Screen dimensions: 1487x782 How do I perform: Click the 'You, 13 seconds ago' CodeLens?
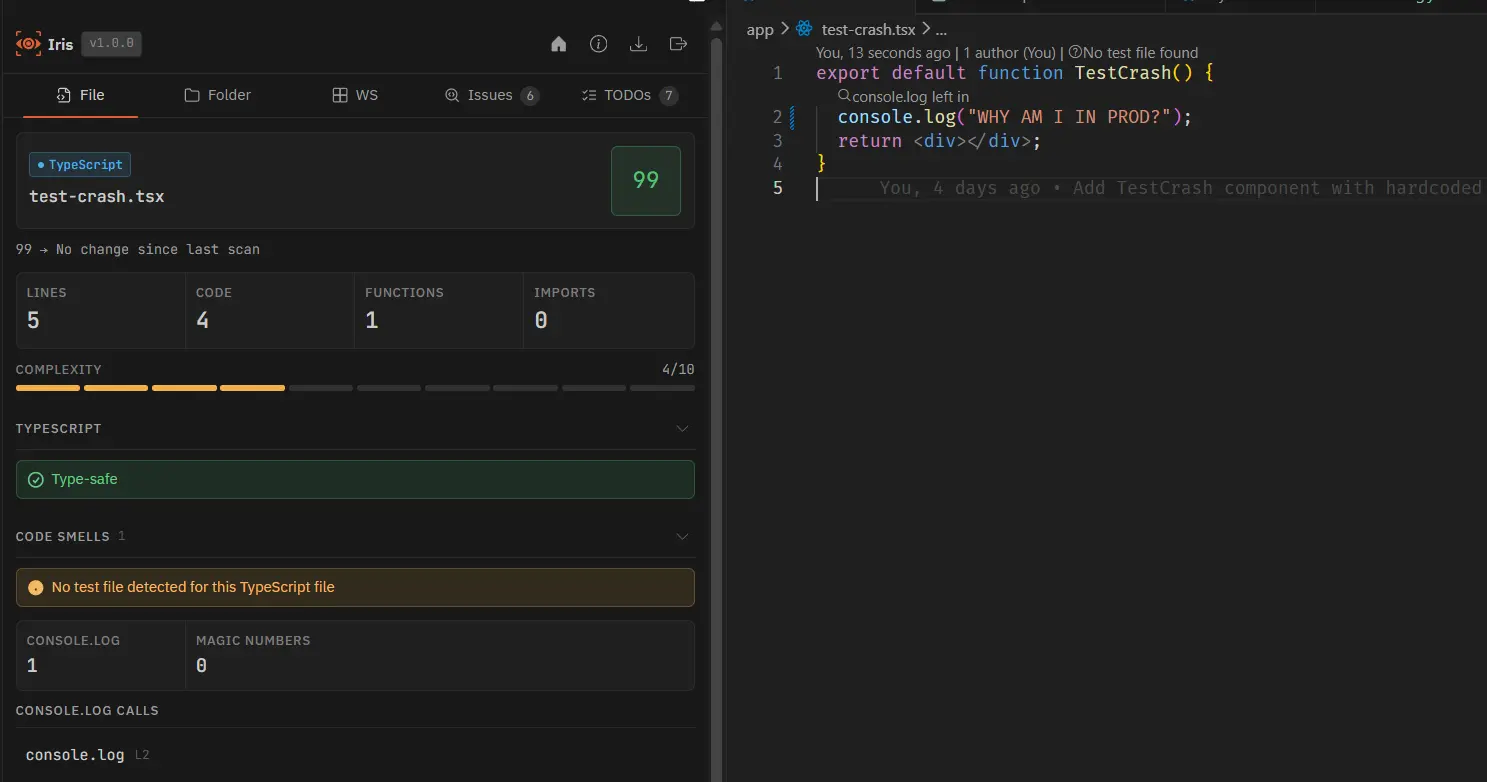pos(883,53)
